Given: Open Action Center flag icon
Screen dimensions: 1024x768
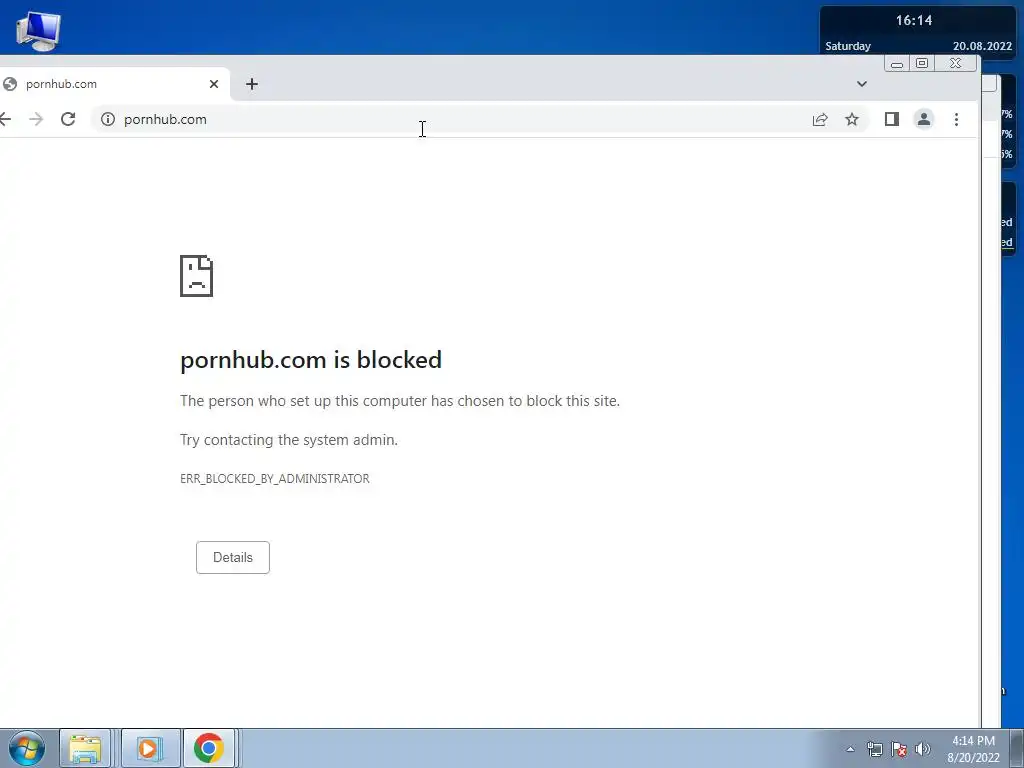Looking at the screenshot, I should coord(899,749).
